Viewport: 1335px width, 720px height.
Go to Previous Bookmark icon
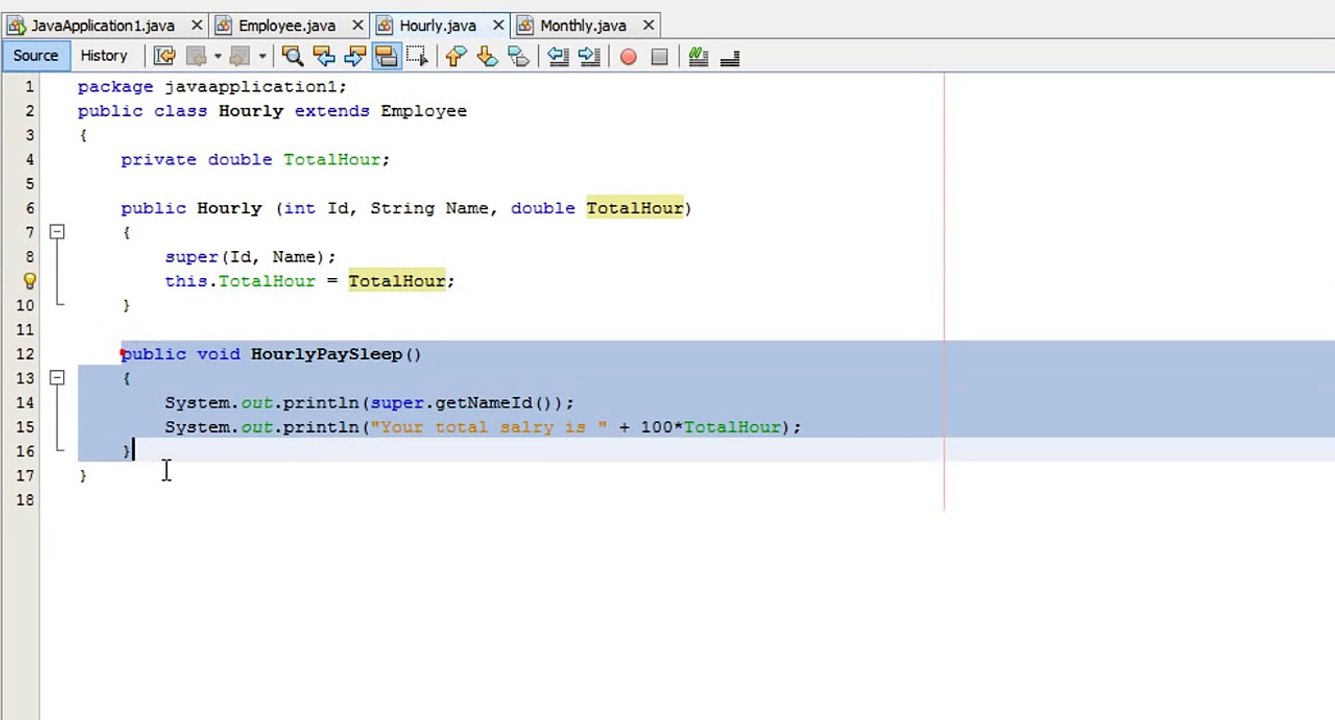pyautogui.click(x=456, y=56)
